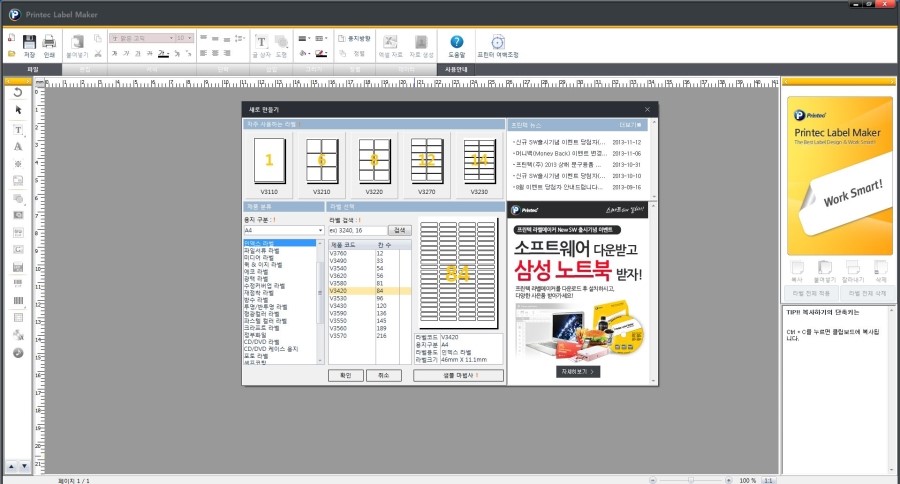
Task: Select product code V3490 row
Action: 370,261
